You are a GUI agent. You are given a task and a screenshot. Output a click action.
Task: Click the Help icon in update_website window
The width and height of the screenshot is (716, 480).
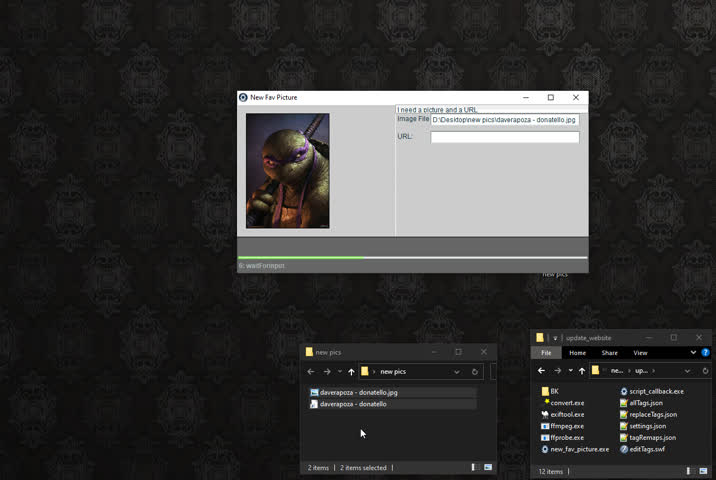pyautogui.click(x=706, y=353)
